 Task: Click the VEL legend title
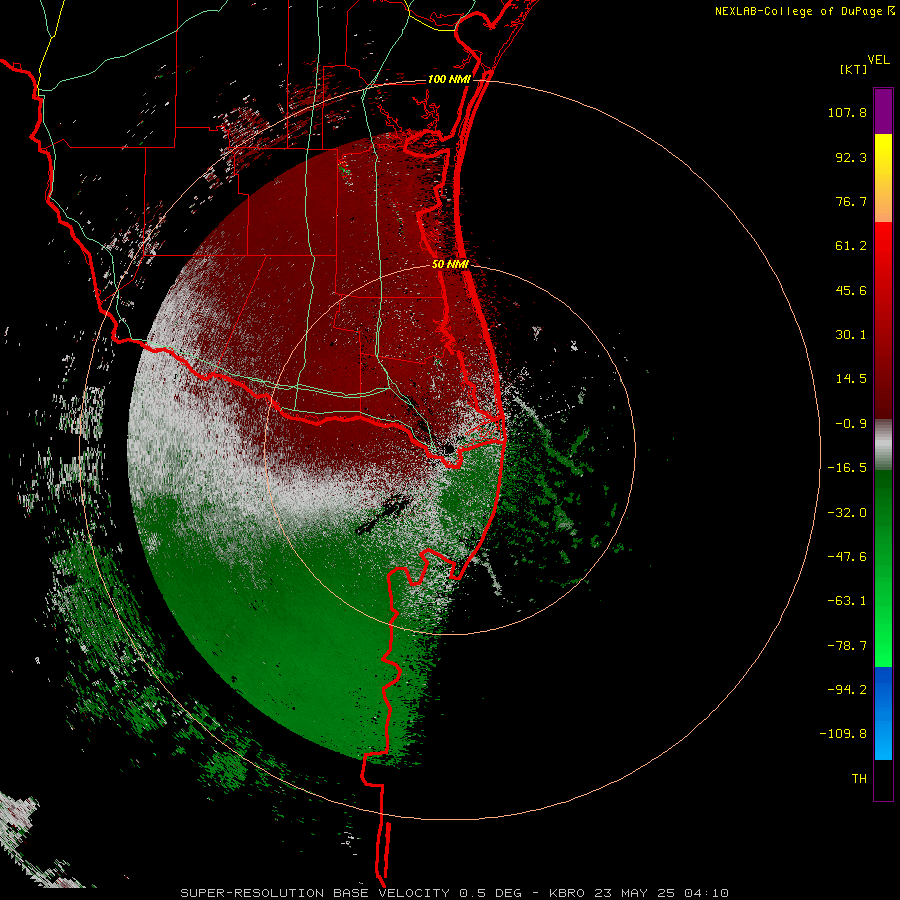878,60
